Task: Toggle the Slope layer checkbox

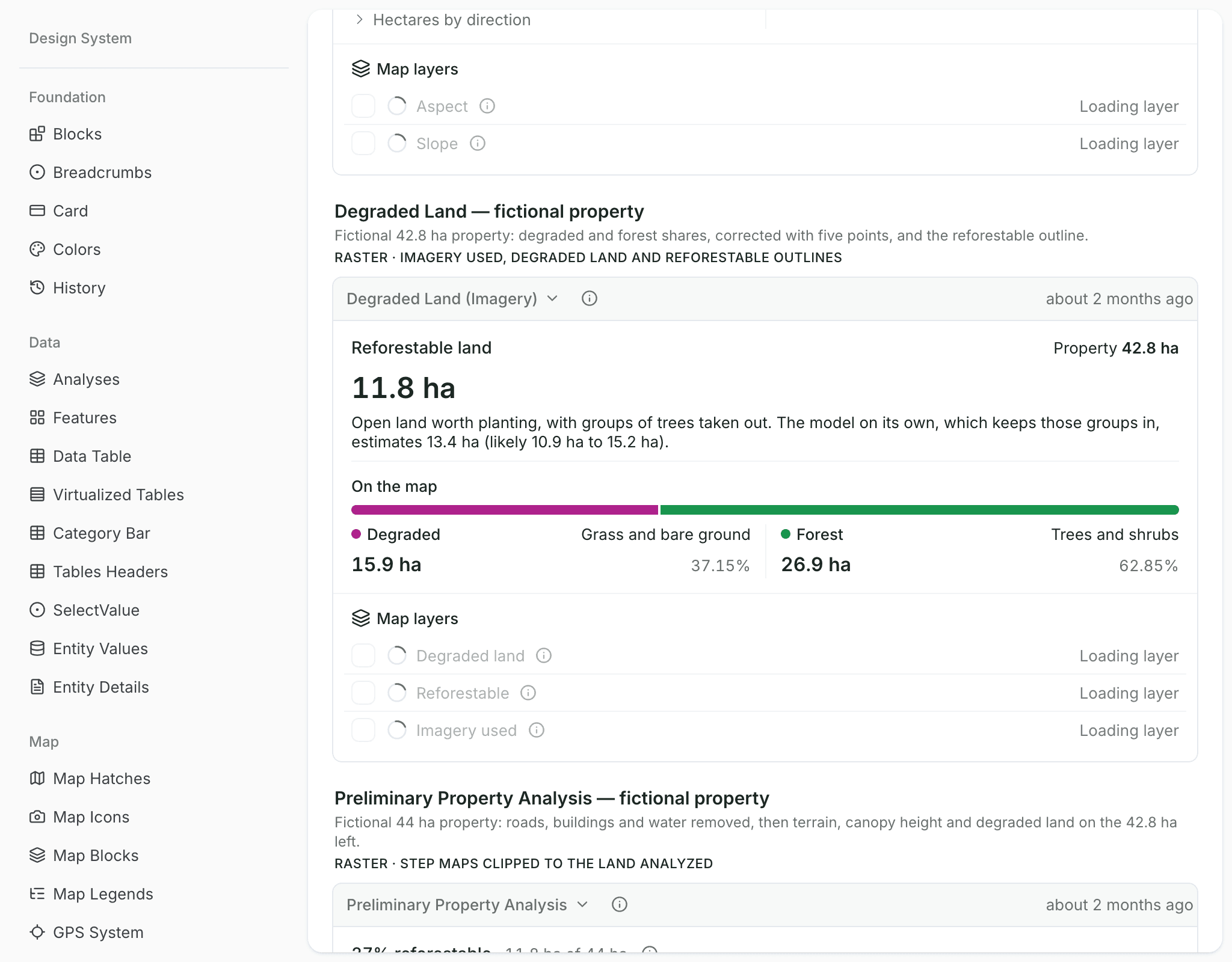Action: coord(363,144)
